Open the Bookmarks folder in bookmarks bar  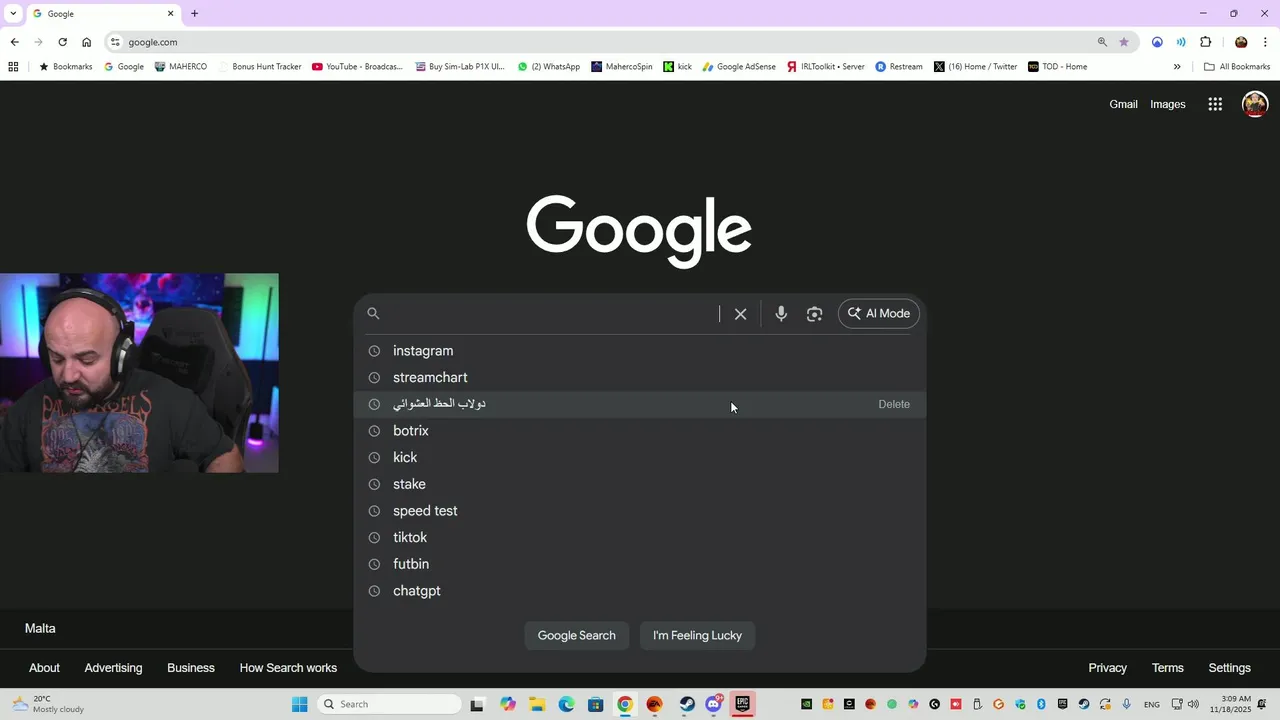[x=65, y=67]
